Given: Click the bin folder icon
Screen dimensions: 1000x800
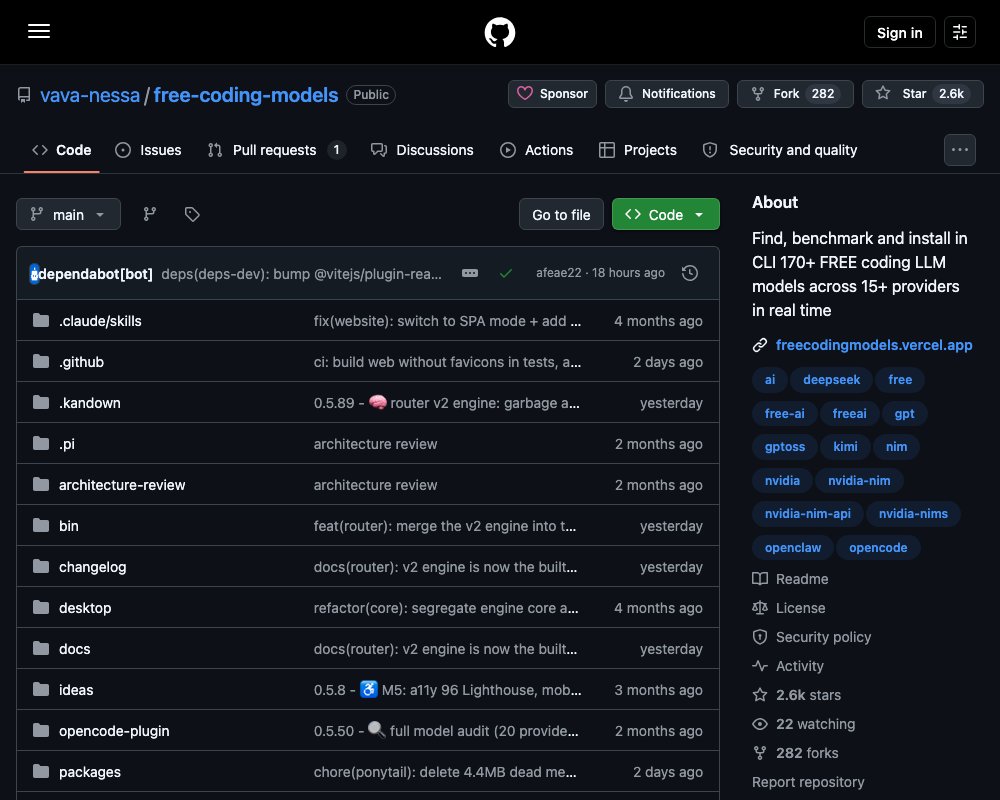Looking at the screenshot, I should pyautogui.click(x=41, y=525).
